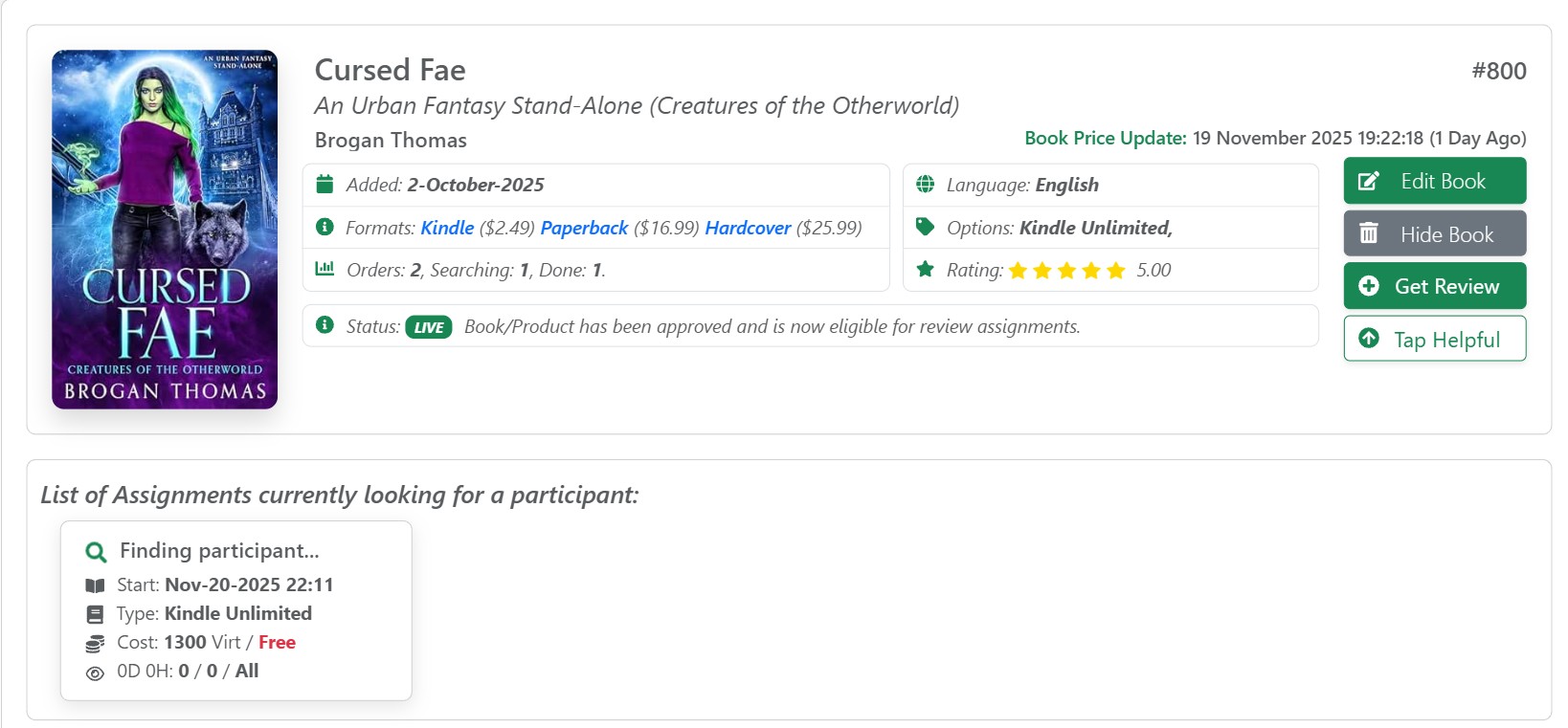Click the coins icon next to Cost

95,643
